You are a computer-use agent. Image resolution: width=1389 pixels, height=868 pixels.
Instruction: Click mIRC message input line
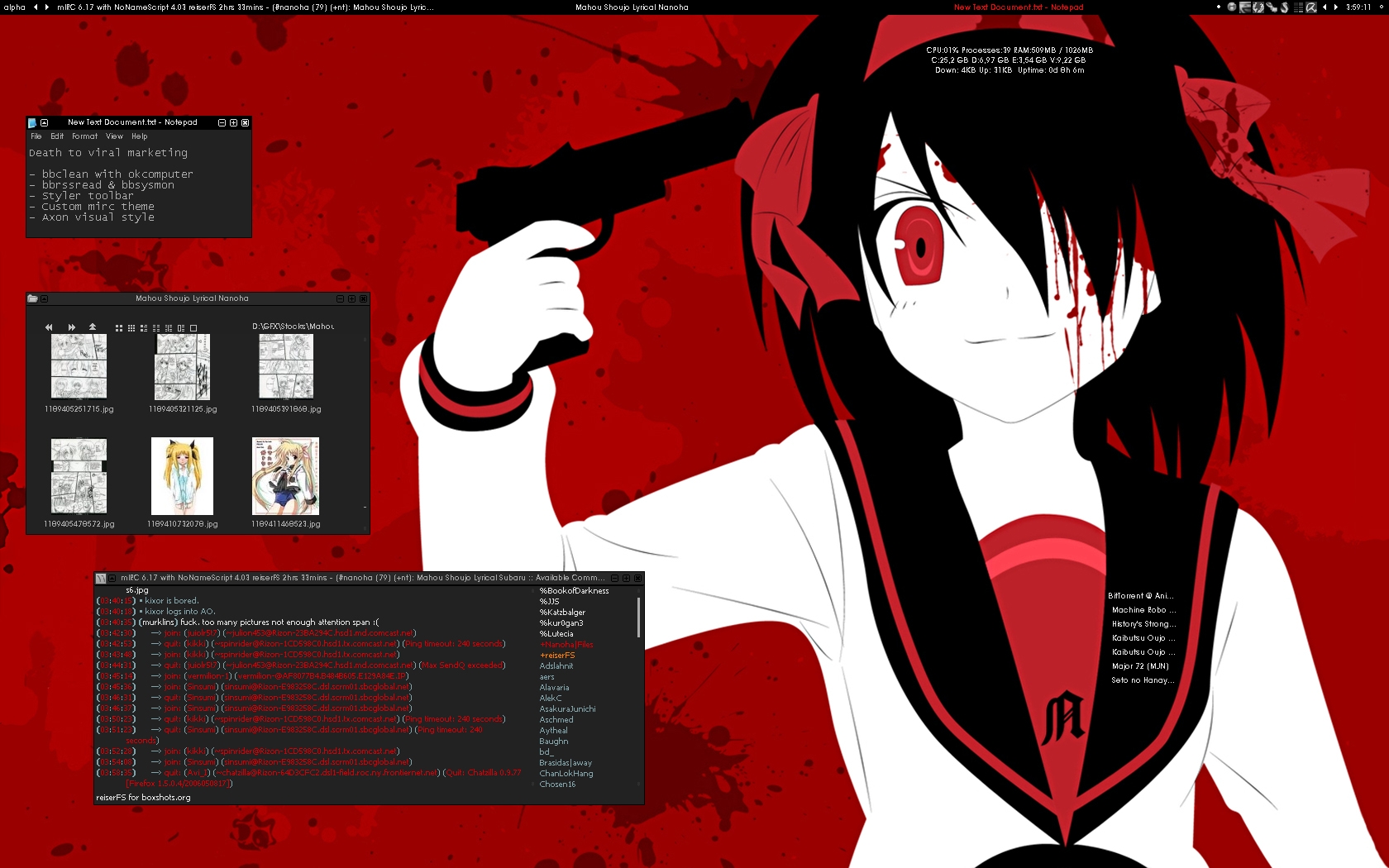(x=369, y=798)
